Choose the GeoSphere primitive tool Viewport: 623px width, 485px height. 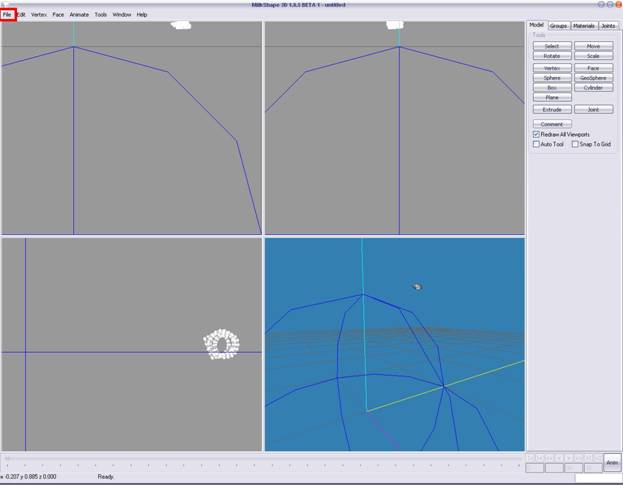tap(593, 77)
